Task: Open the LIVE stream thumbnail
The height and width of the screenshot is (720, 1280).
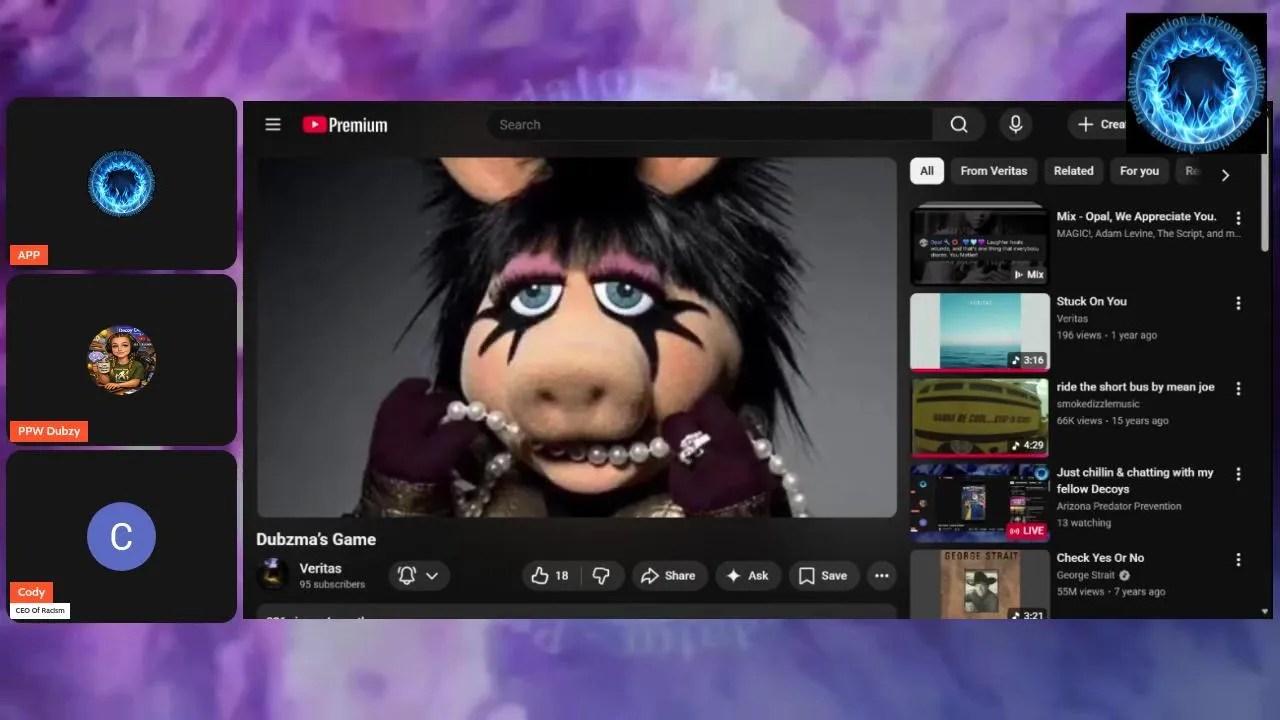Action: [x=980, y=503]
